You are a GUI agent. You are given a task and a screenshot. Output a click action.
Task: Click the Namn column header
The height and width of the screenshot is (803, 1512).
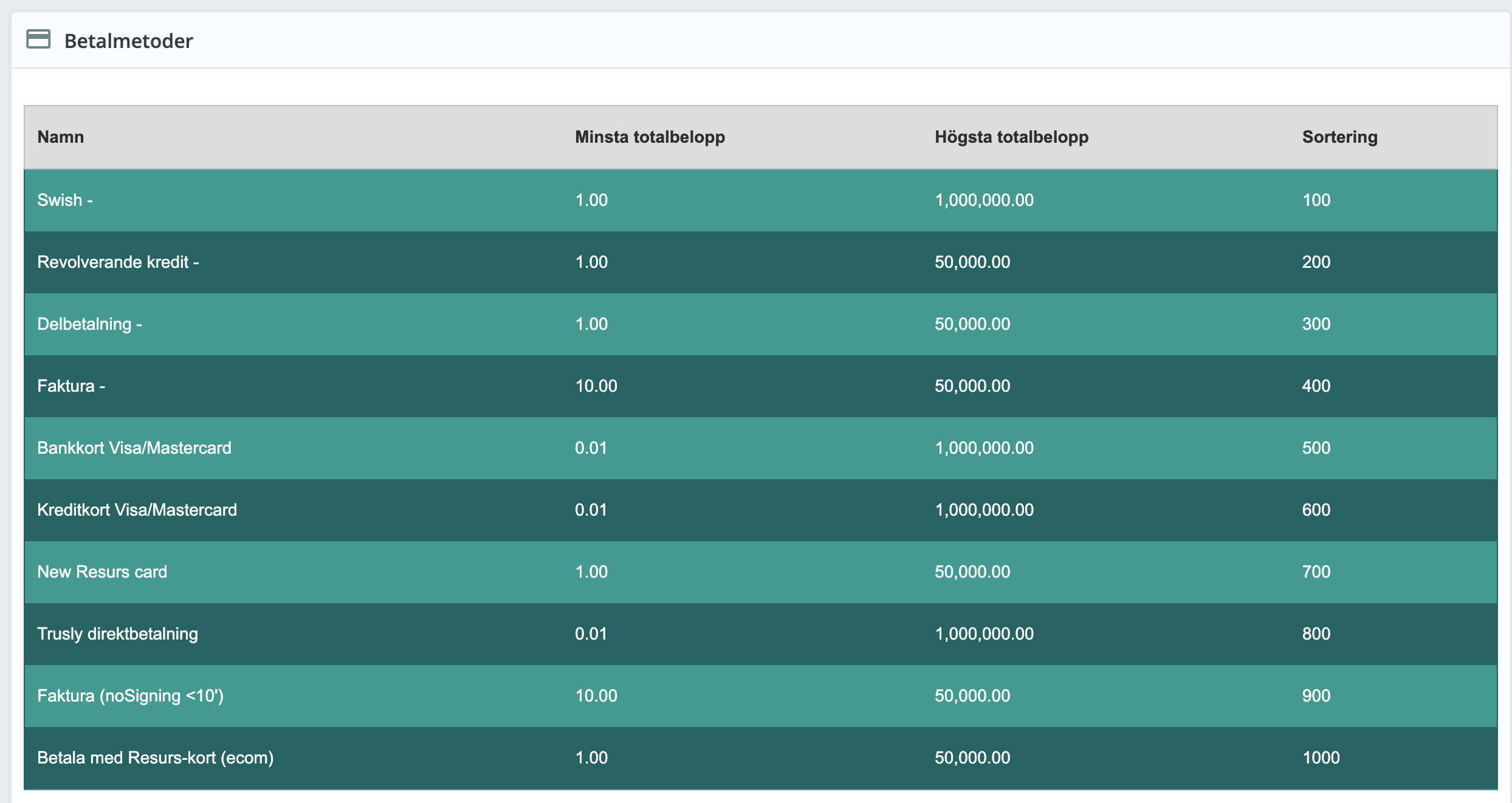point(61,137)
